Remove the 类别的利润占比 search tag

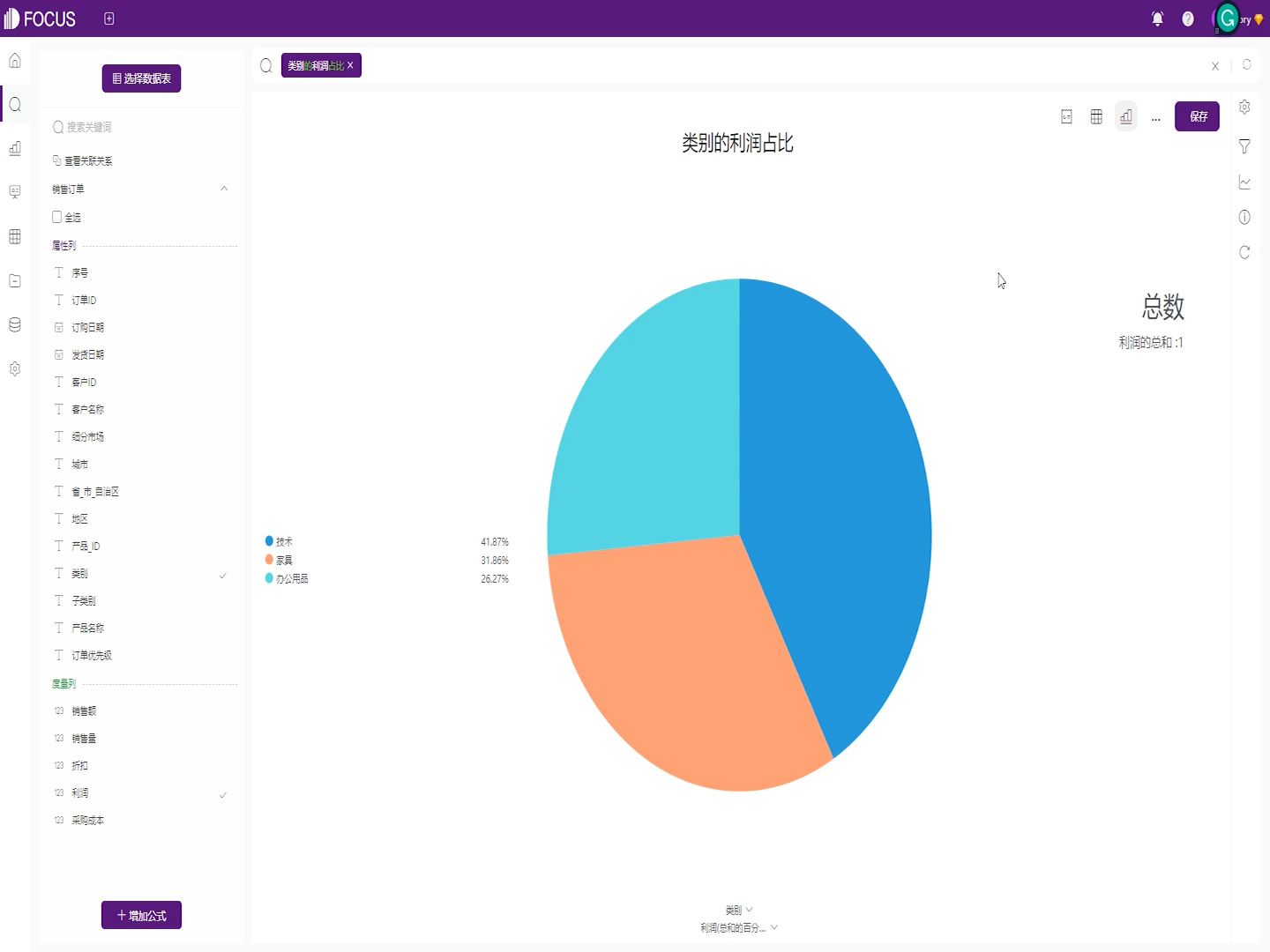click(350, 65)
